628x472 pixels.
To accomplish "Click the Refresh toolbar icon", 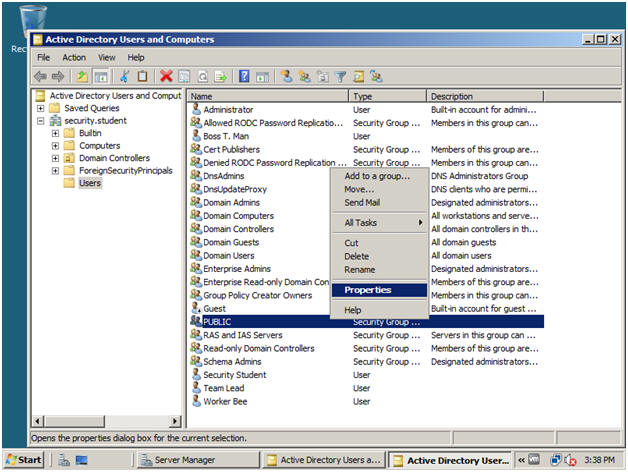I will [203, 76].
